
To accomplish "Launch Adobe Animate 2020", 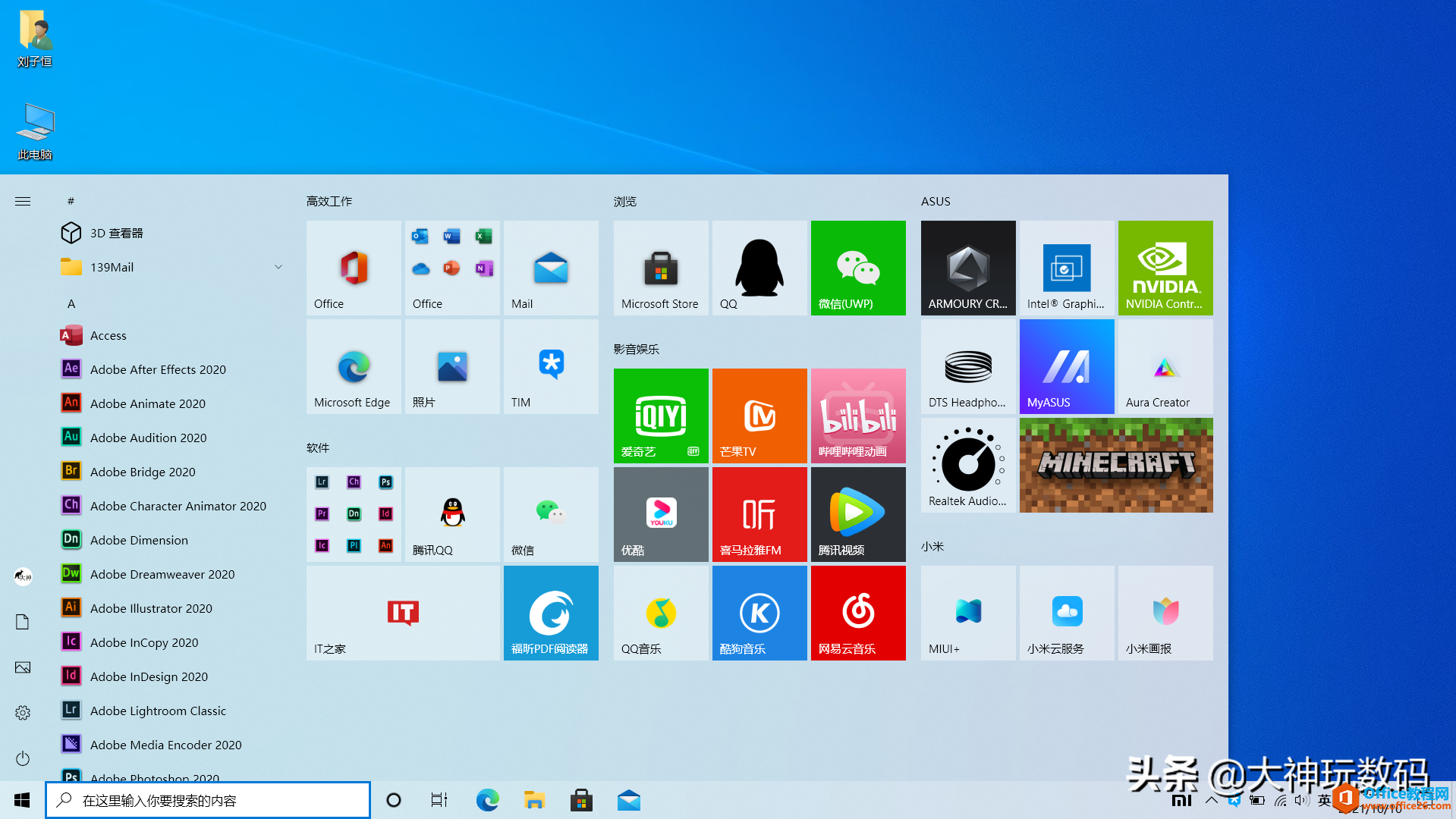I will coord(173,403).
